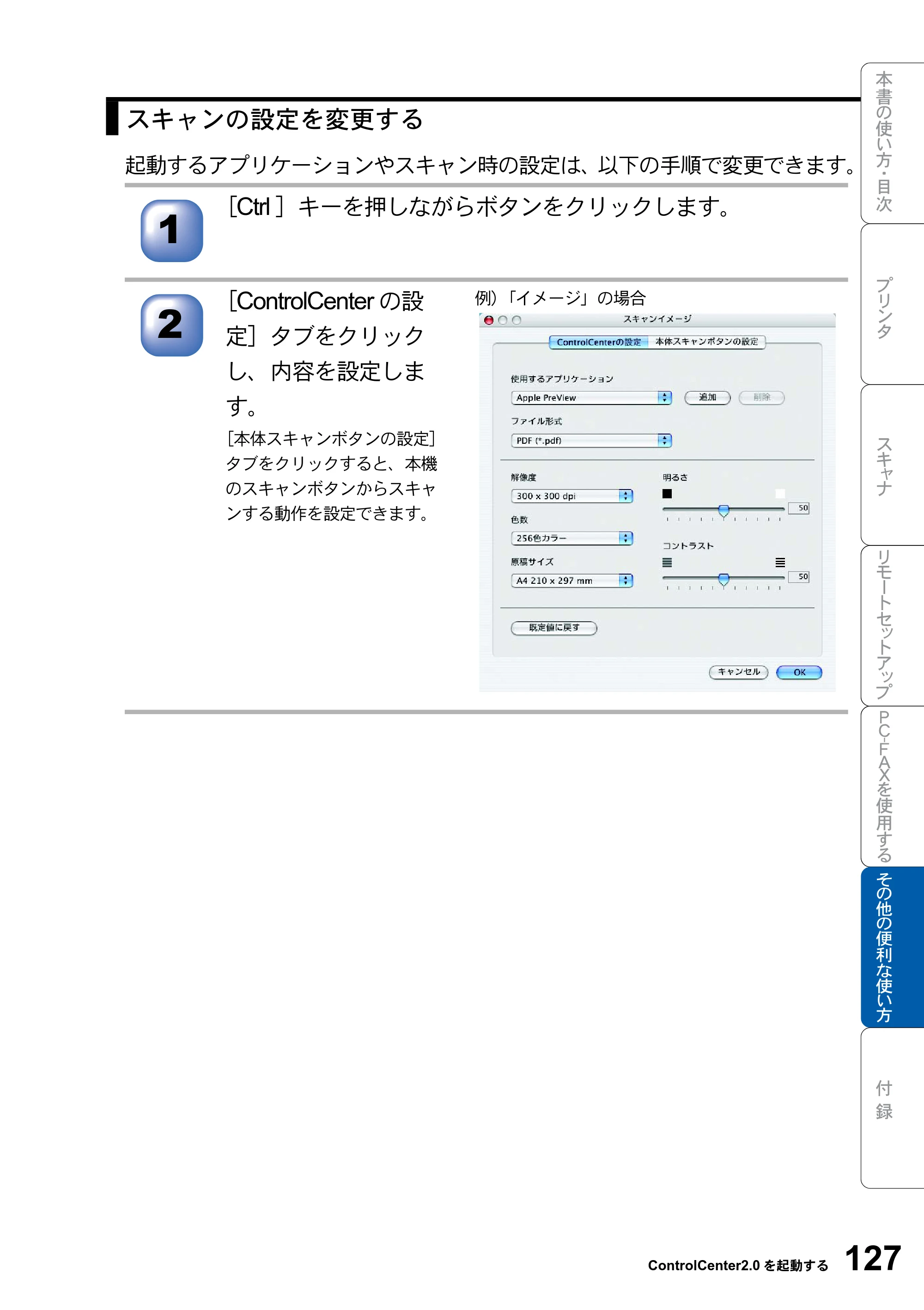
Task: Click the 使用するアプリケーション label
Action: (x=562, y=379)
